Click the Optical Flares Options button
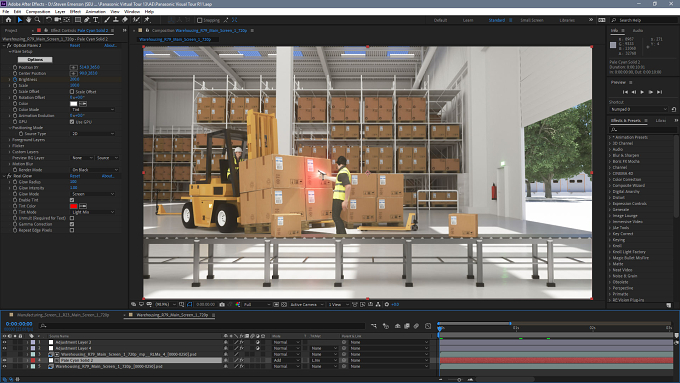Screen dimensions: 680x383 pos(35,59)
